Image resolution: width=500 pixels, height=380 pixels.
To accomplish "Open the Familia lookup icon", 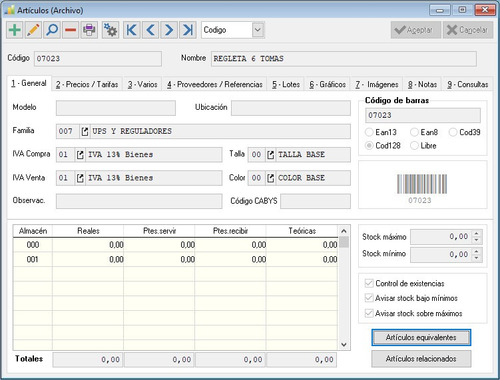I will 85,131.
